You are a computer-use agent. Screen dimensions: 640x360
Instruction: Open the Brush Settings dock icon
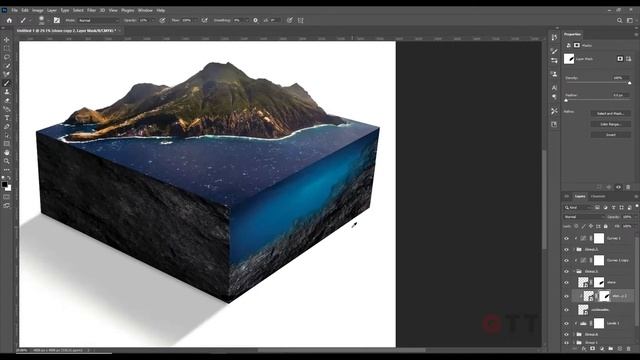click(554, 51)
